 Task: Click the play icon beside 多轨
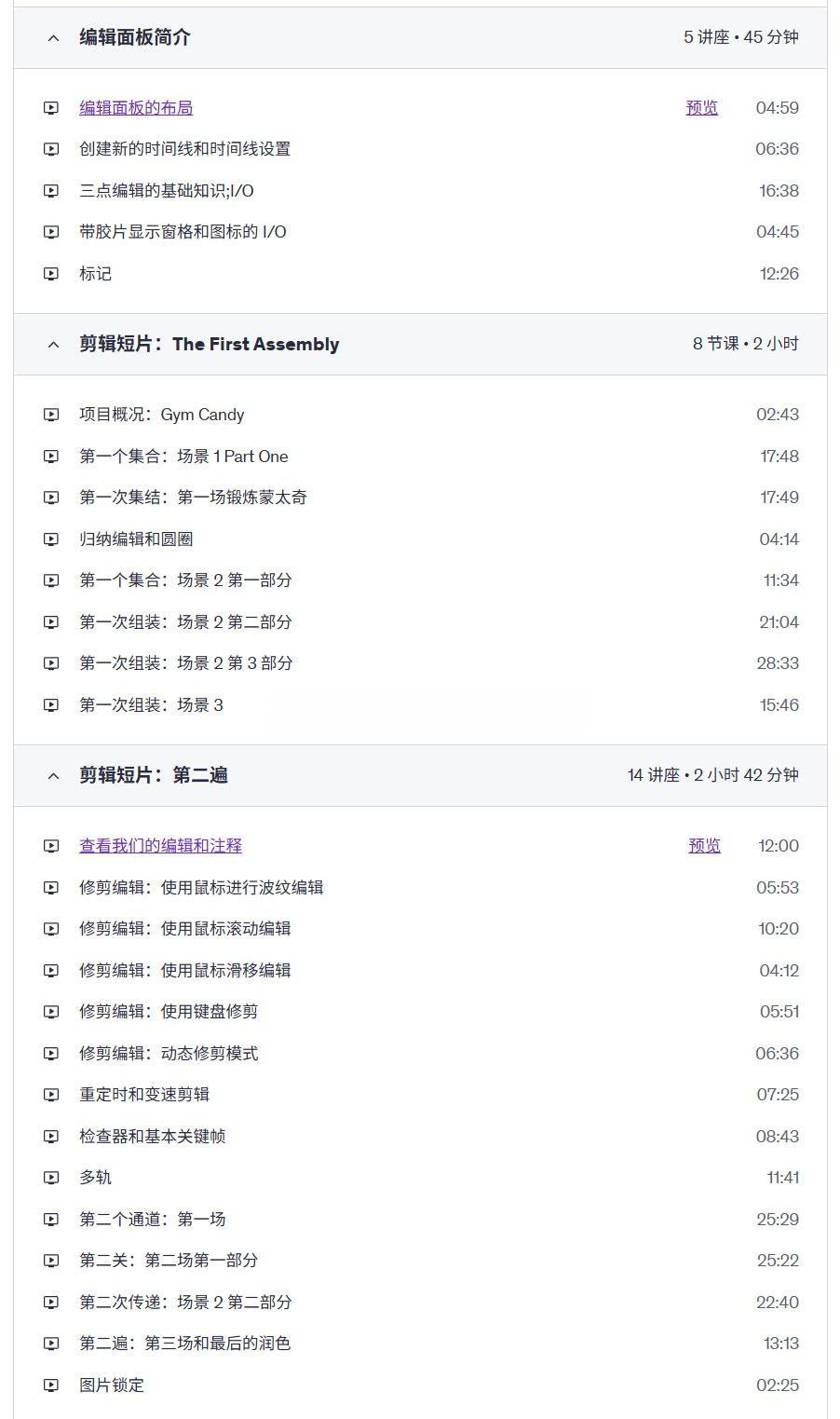tap(53, 1177)
